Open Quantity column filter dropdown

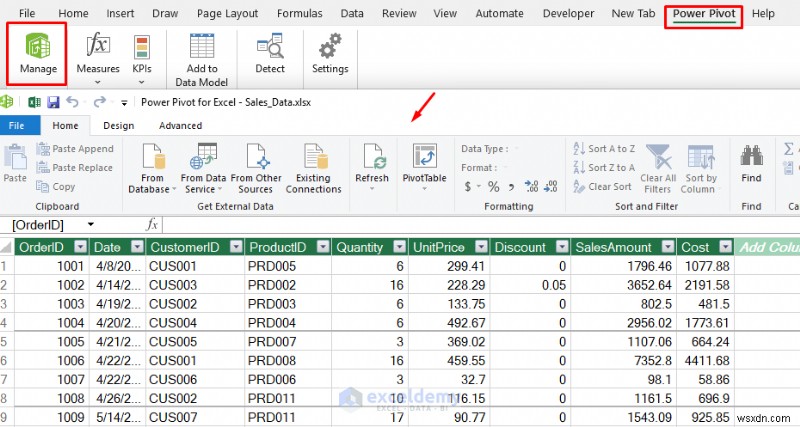point(400,247)
